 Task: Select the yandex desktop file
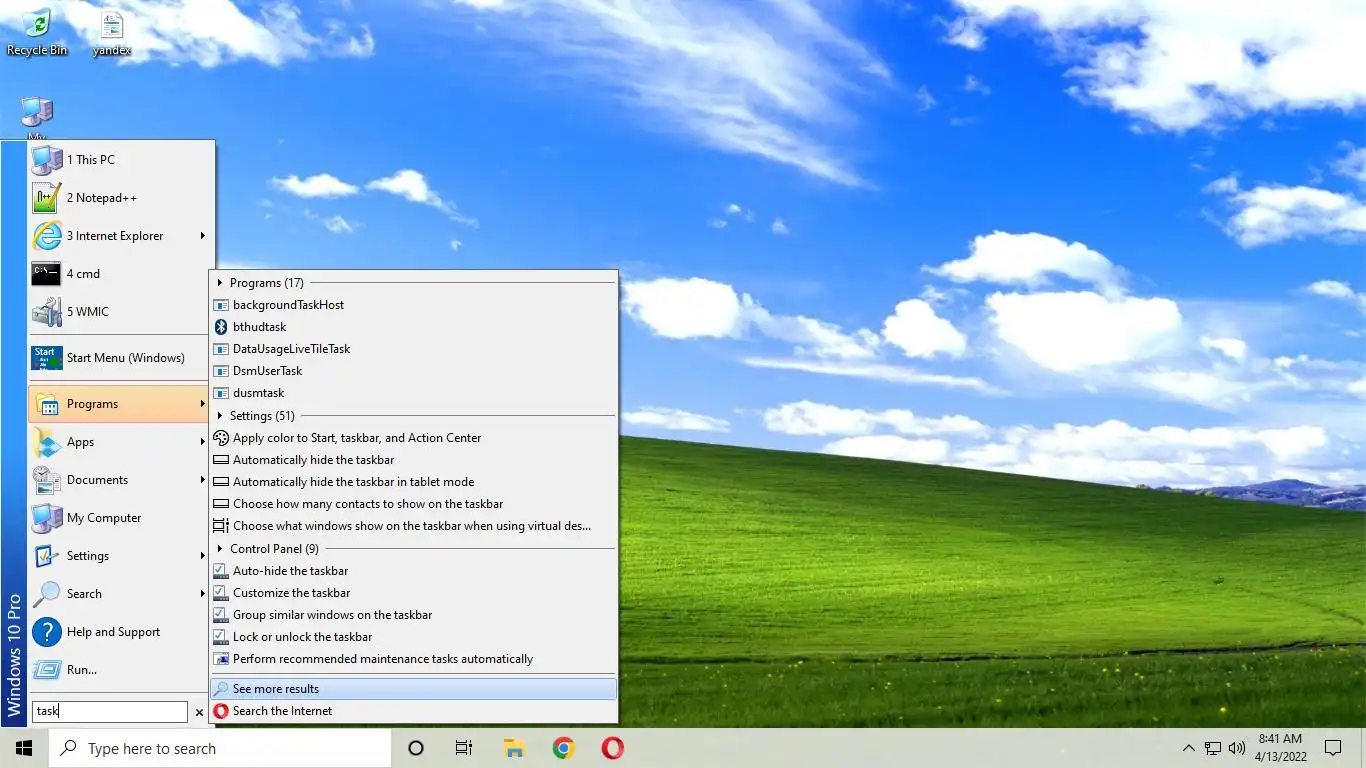point(111,32)
